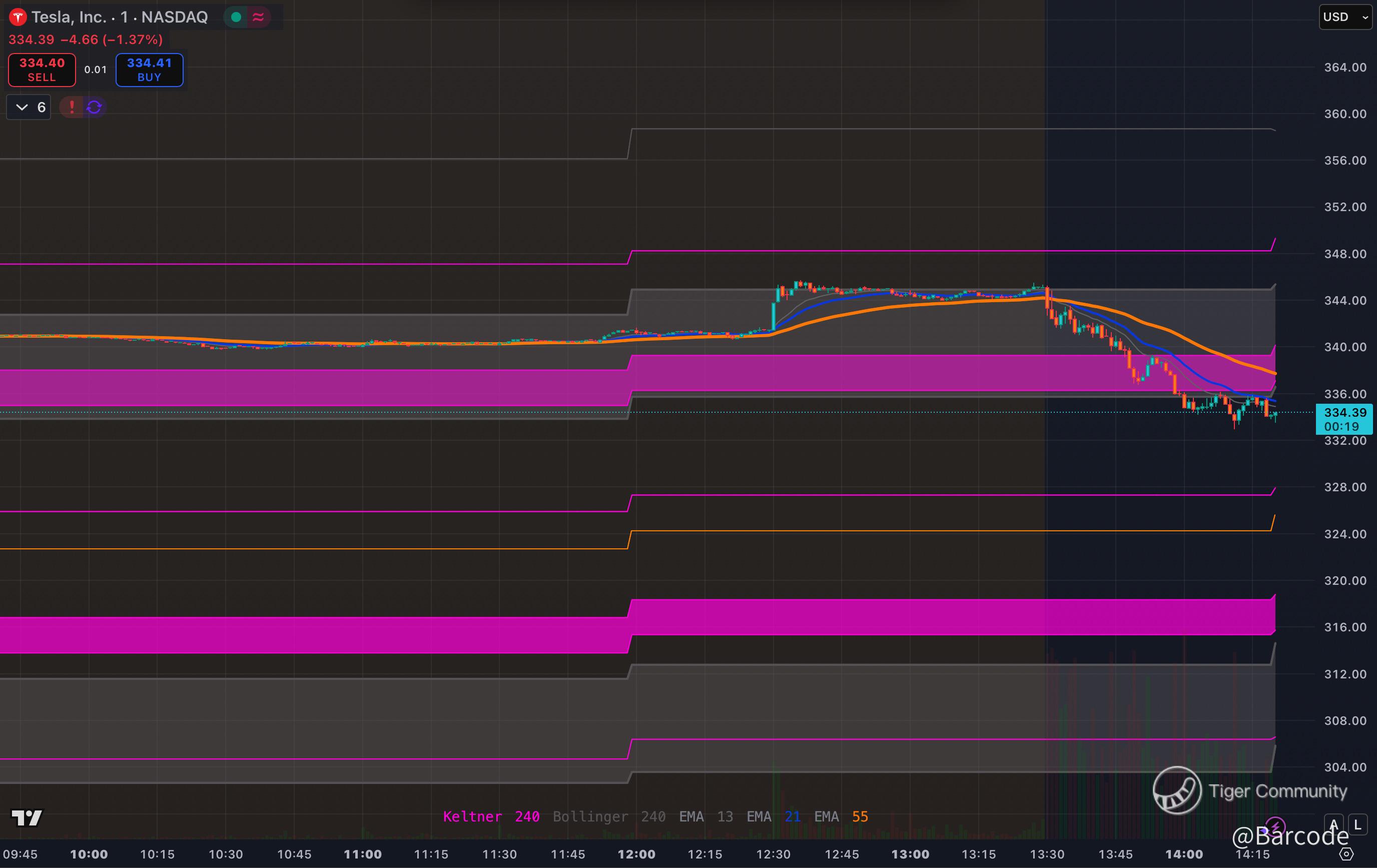Open the USD currency dropdown

pyautogui.click(x=1344, y=17)
